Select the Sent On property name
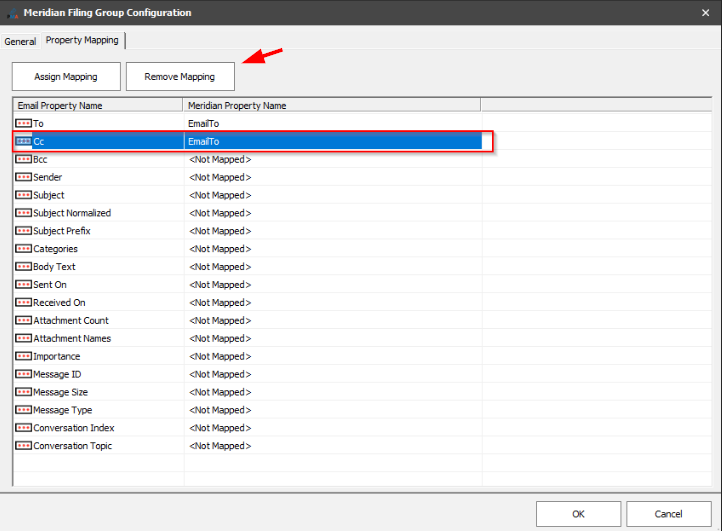722x531 pixels. point(50,285)
